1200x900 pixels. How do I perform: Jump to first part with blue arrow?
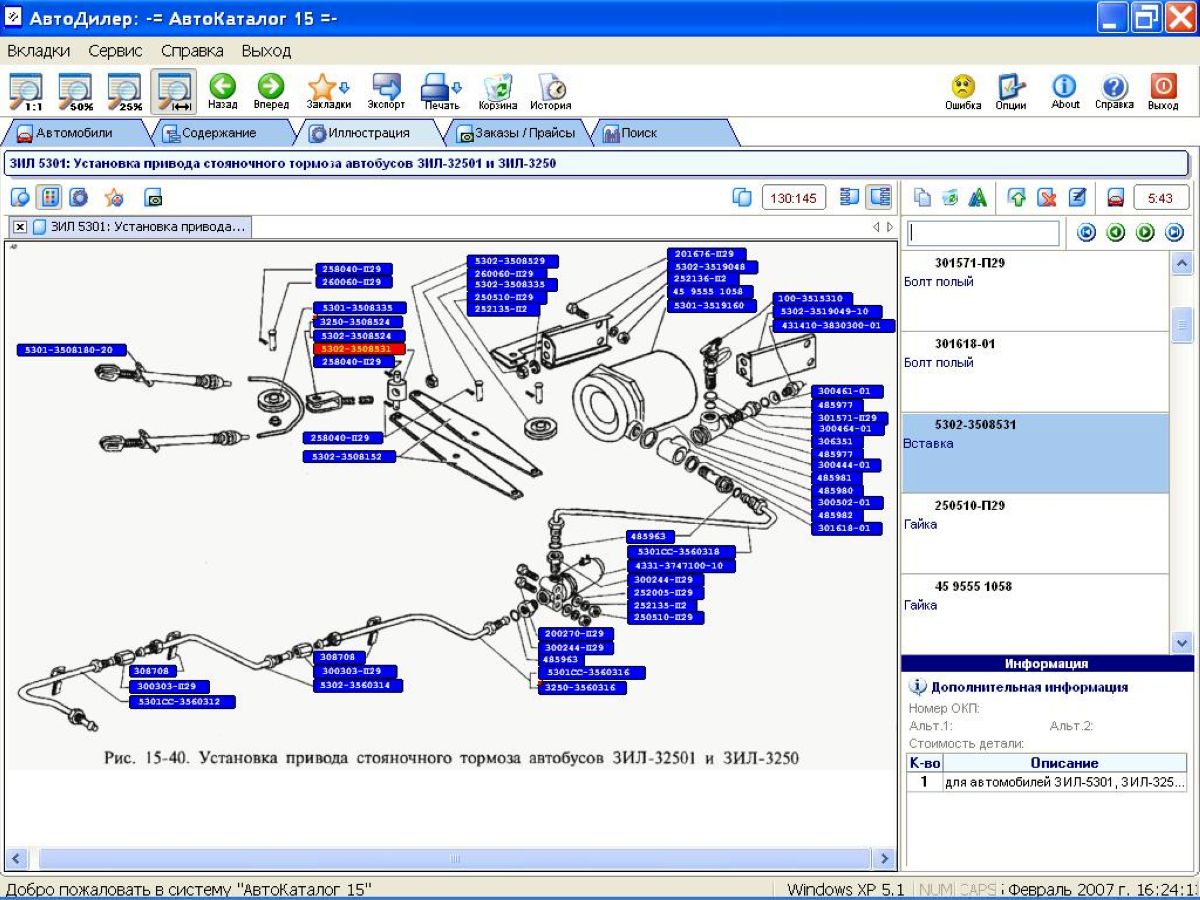pos(1086,233)
